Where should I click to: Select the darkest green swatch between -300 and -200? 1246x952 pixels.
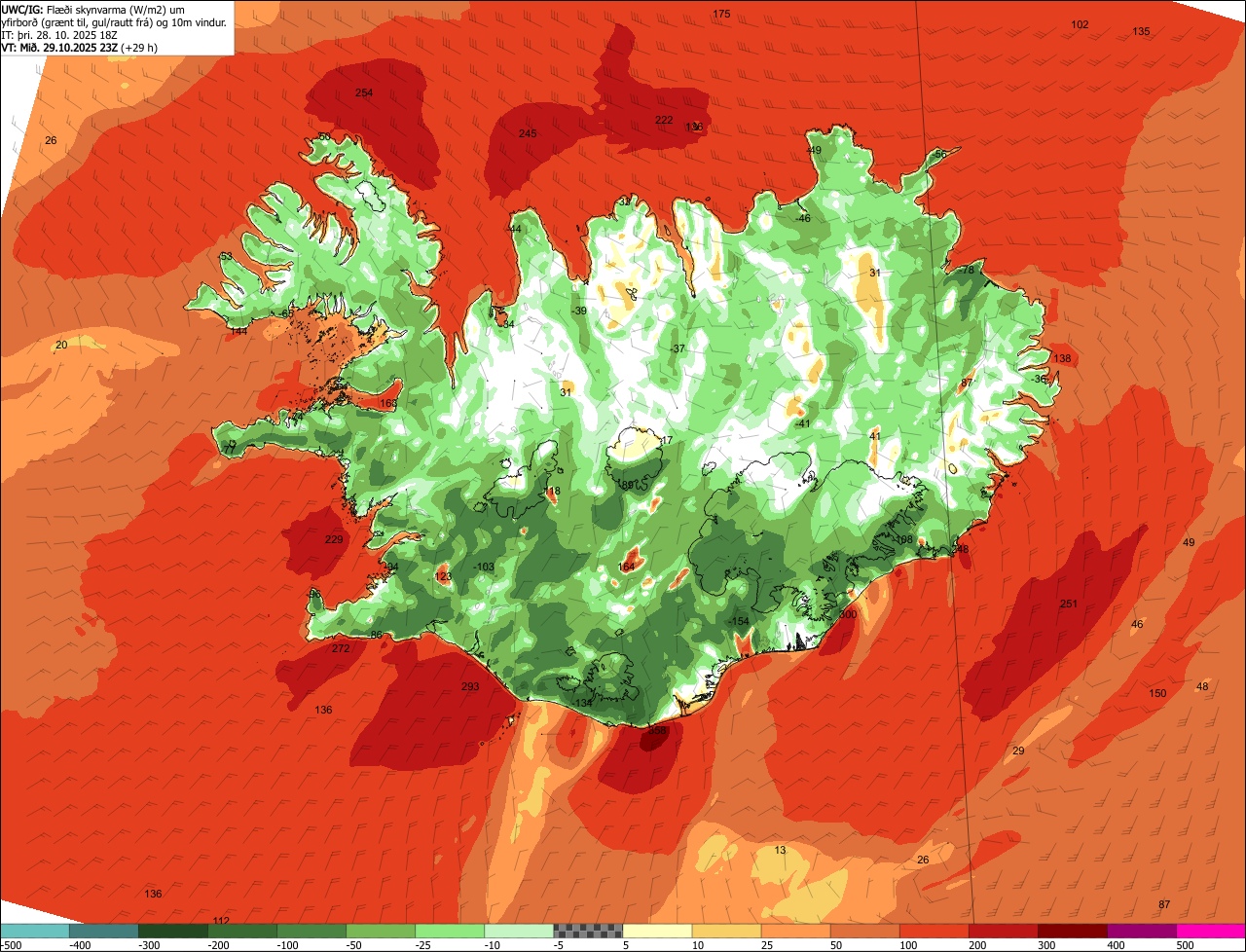click(x=173, y=931)
